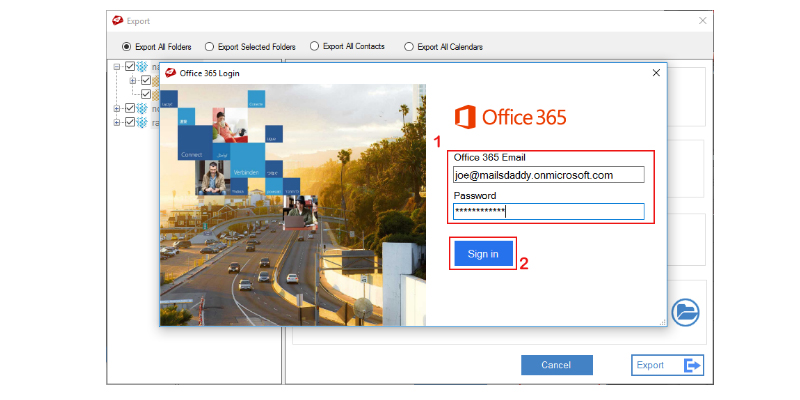The width and height of the screenshot is (800, 400).
Task: Select Export All Calendars option
Action: coord(409,46)
